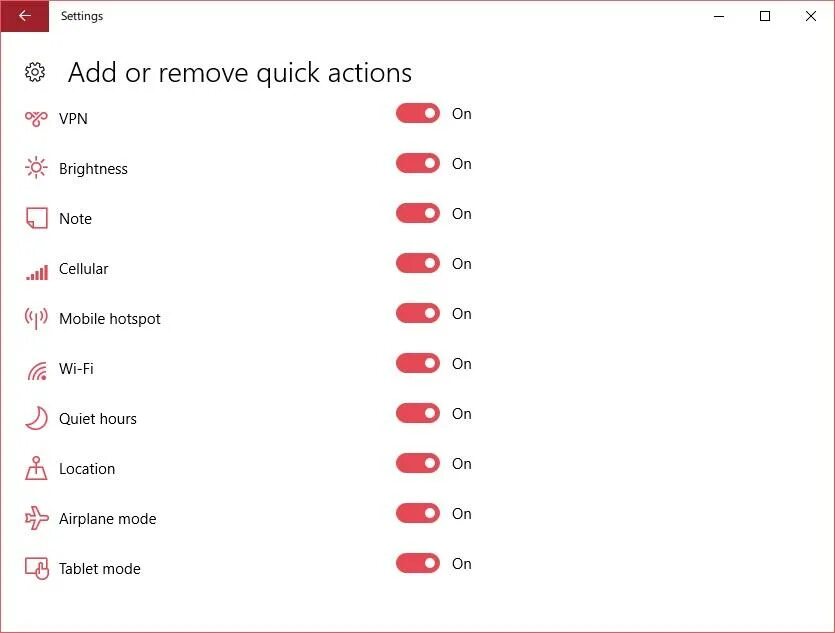
Task: Click the VPN quick action icon
Action: 37,119
